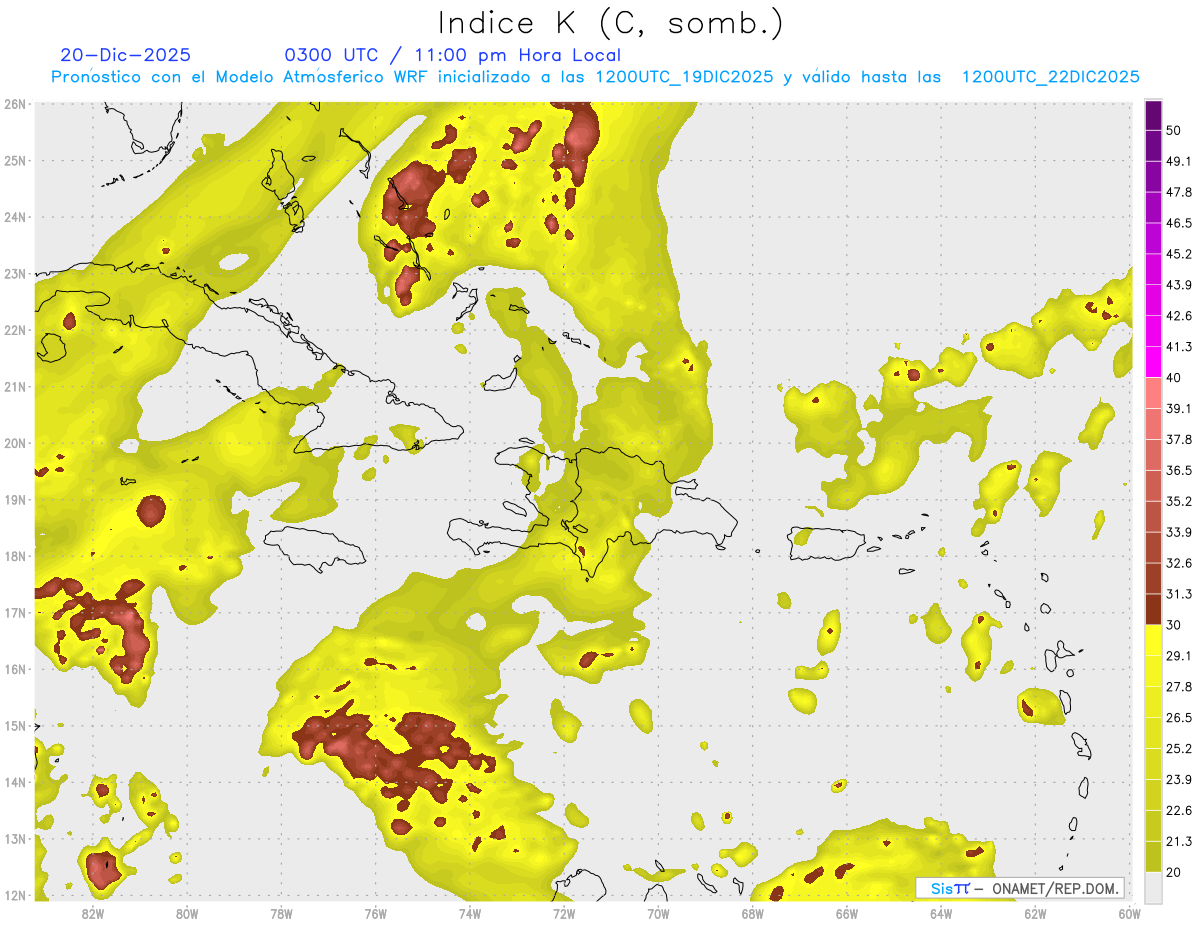Click the colorbar value 43.9
1200x927 pixels.
click(x=1179, y=285)
